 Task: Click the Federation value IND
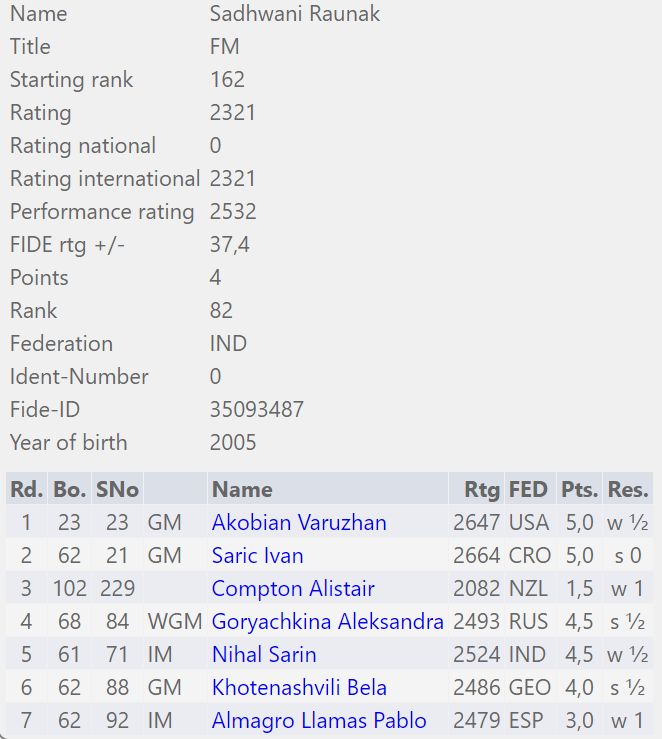pos(228,343)
